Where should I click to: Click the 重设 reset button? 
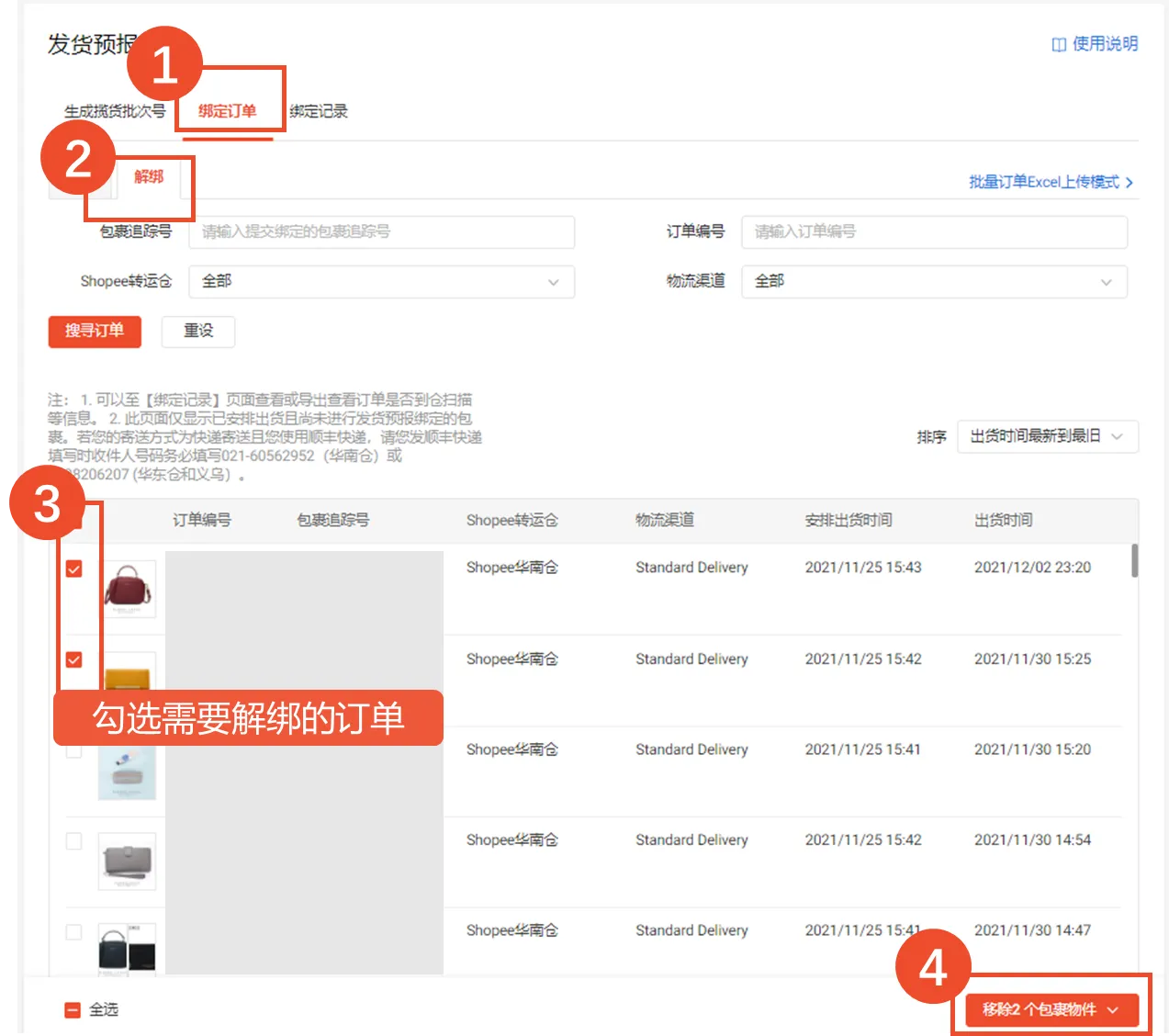tap(197, 332)
